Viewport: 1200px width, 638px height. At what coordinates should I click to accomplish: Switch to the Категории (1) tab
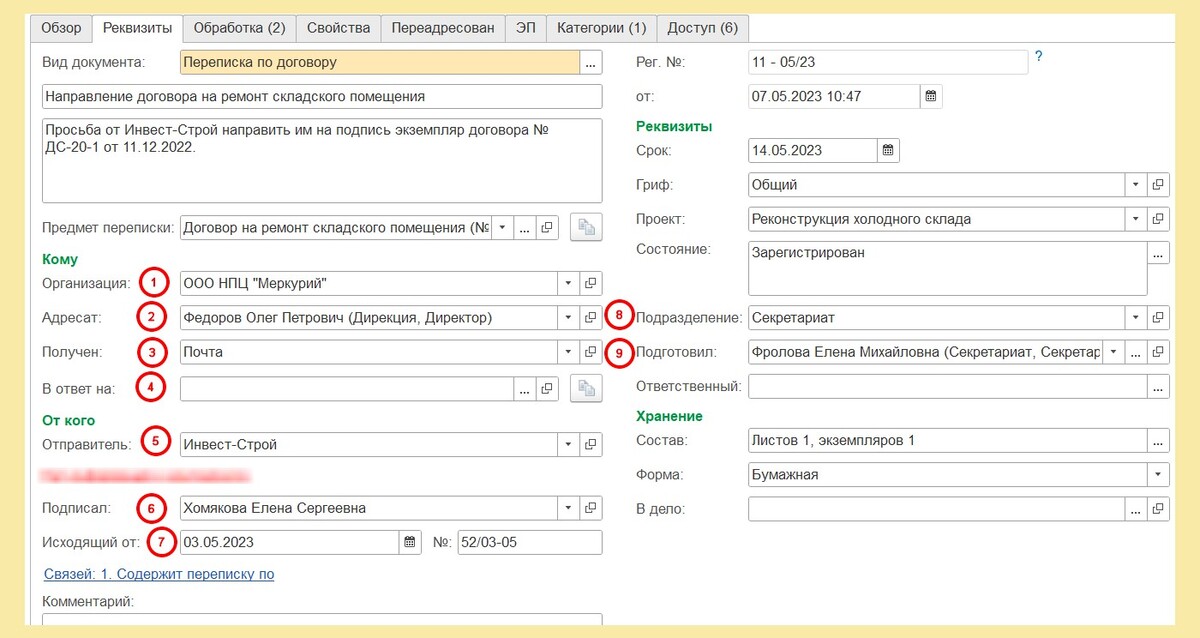601,28
